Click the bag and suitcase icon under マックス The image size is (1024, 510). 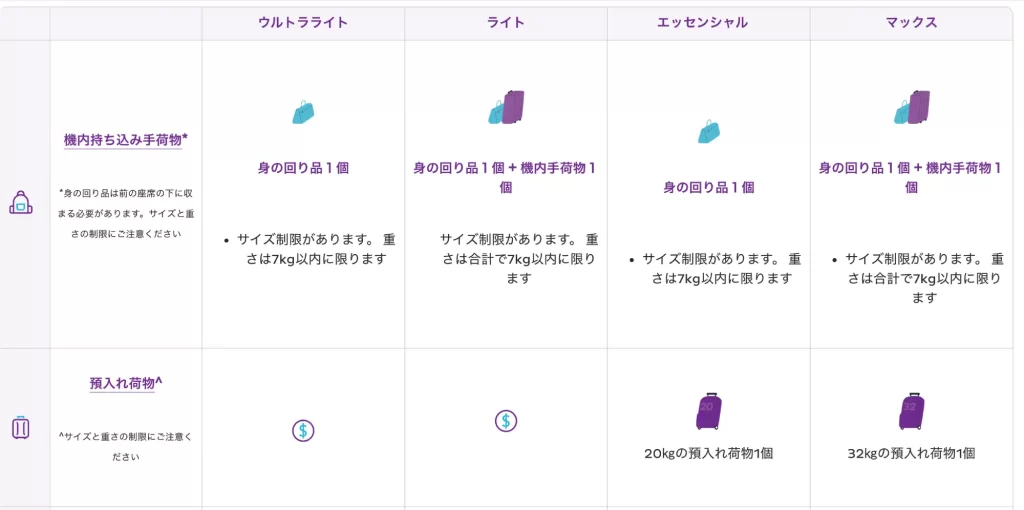(911, 108)
